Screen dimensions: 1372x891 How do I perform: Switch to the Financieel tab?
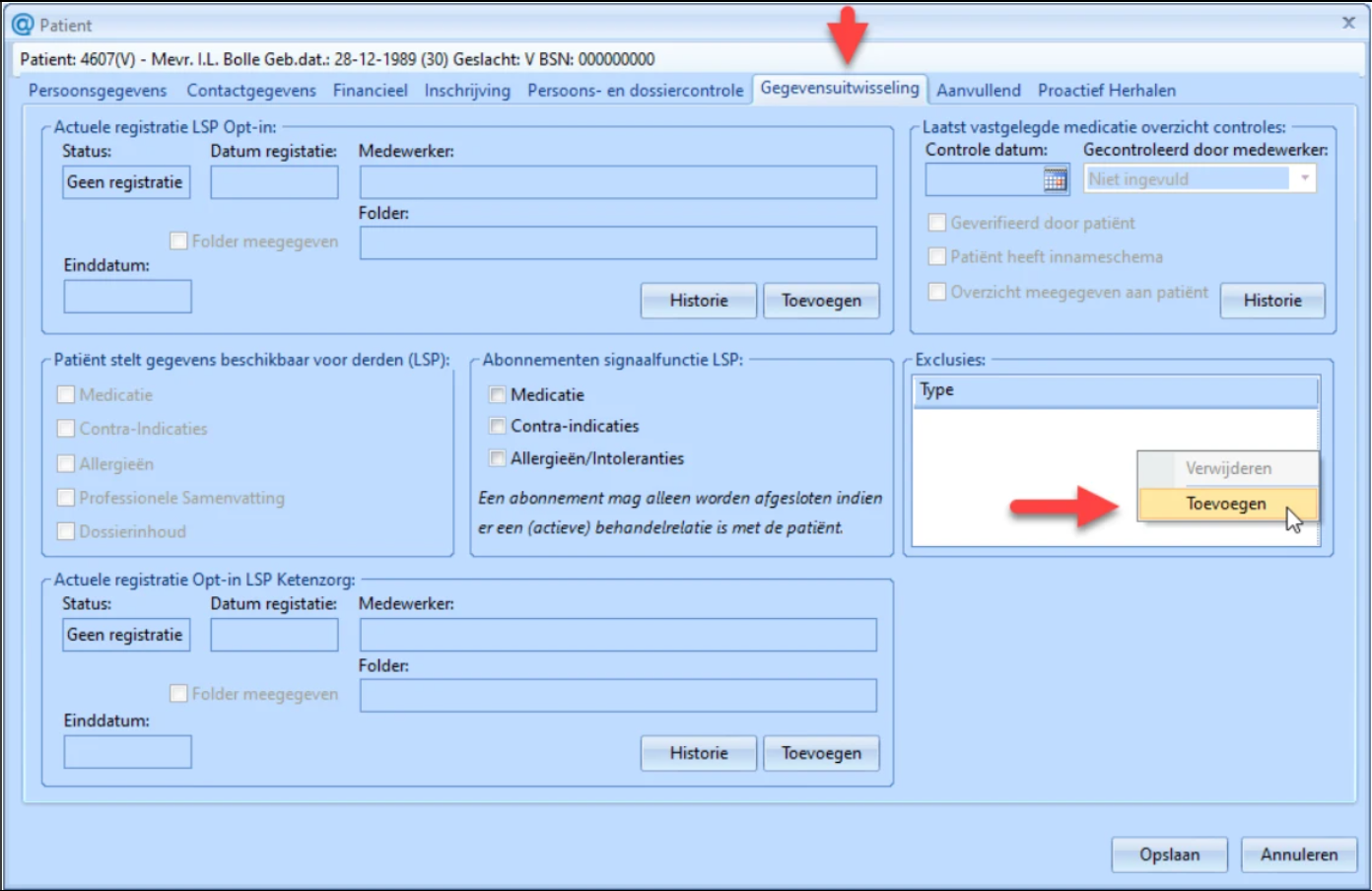click(x=371, y=90)
